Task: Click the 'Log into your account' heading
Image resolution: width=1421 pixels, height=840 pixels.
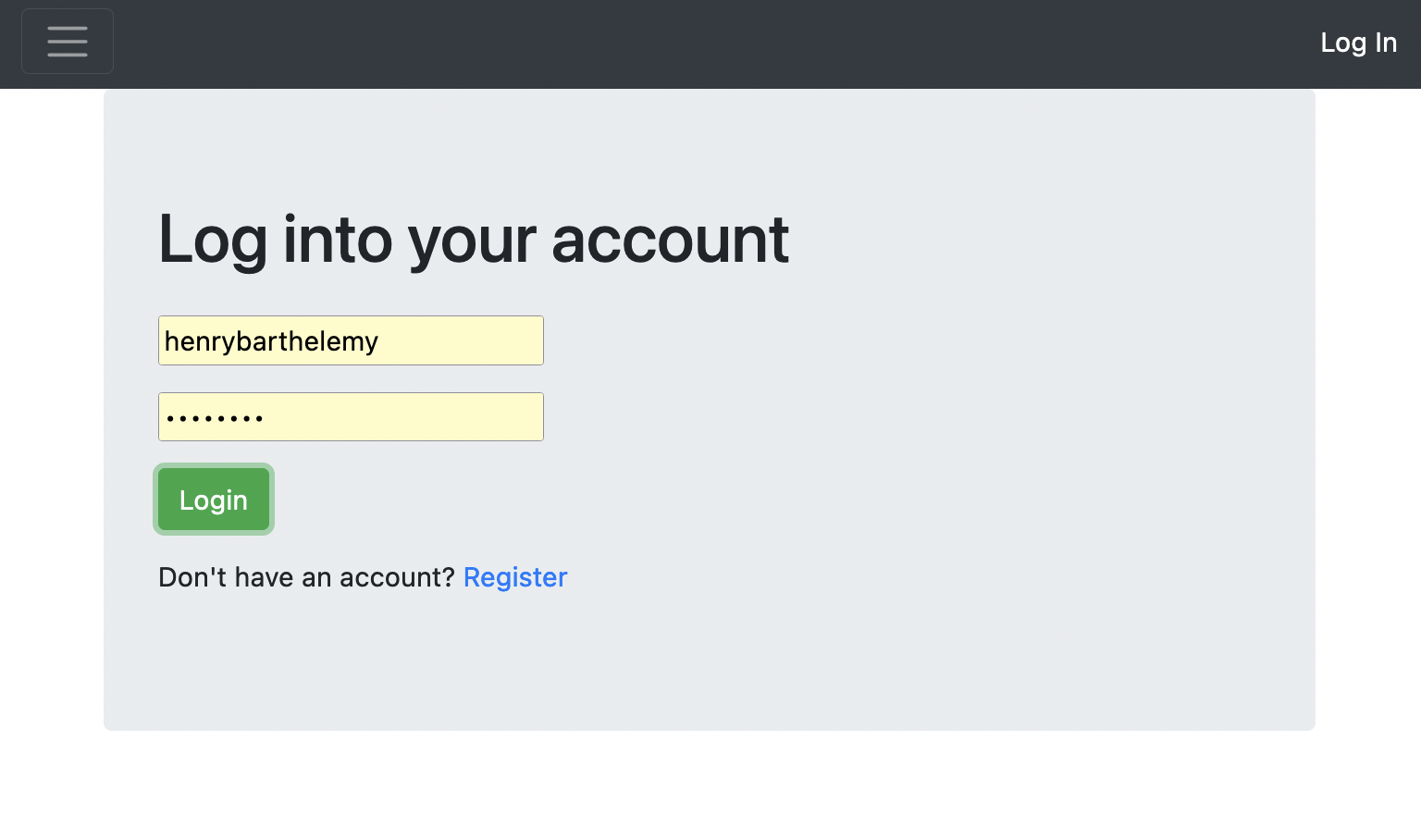Action: 473,239
